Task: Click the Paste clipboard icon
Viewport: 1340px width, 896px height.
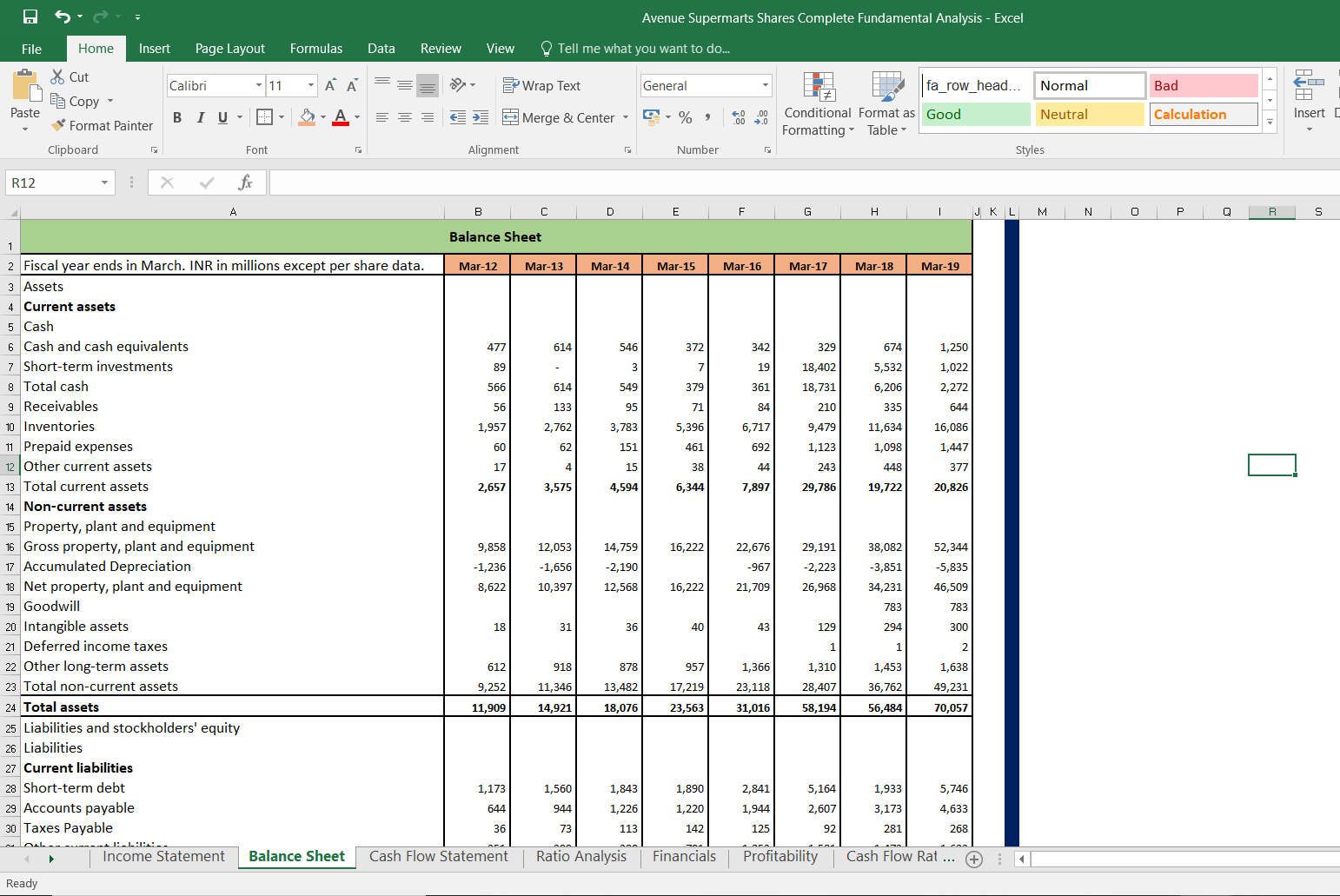Action: (25, 86)
